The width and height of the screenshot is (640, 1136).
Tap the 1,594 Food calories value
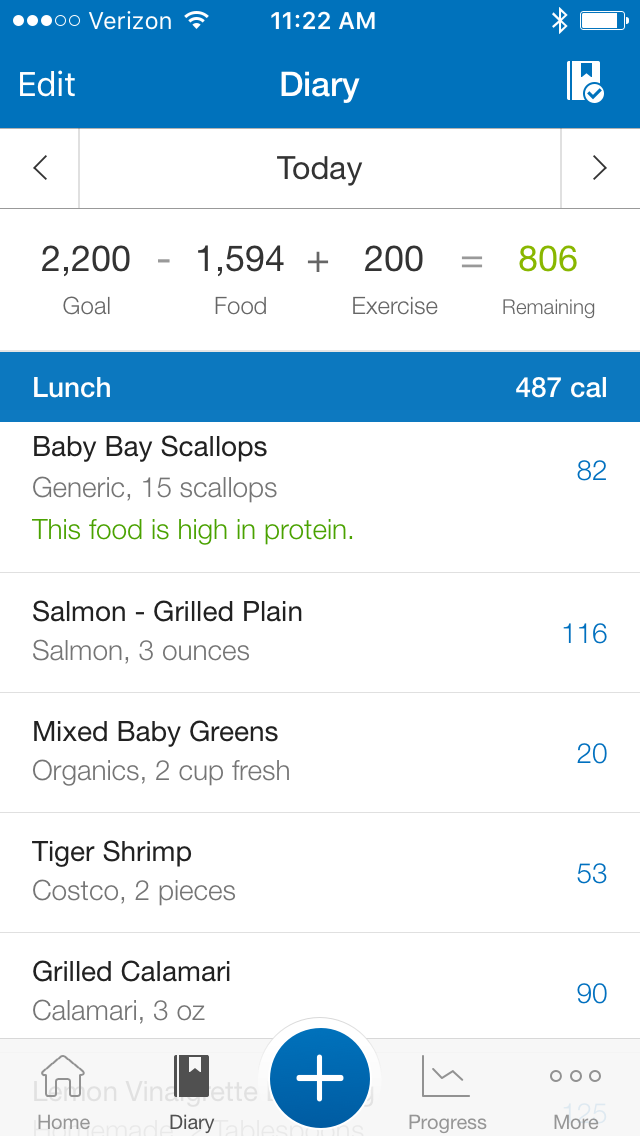[x=240, y=260]
